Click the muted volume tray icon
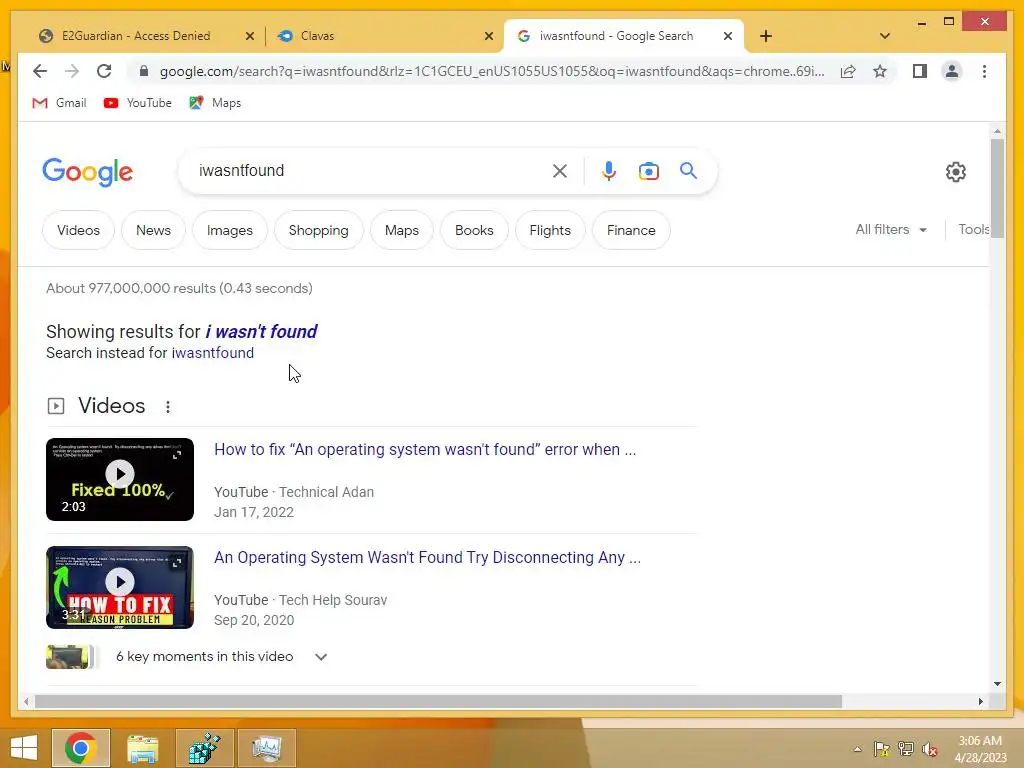This screenshot has width=1024, height=768. tap(930, 749)
